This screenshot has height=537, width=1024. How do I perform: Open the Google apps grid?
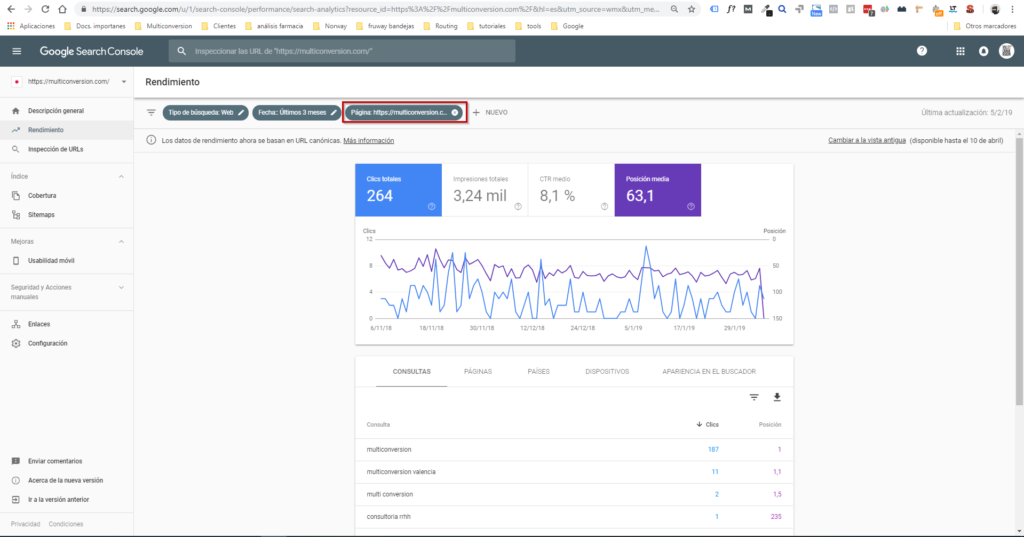960,51
